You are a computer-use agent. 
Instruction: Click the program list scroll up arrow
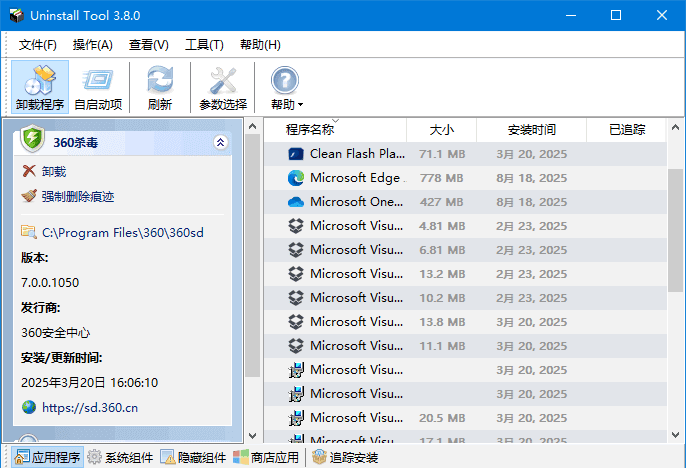[x=676, y=128]
